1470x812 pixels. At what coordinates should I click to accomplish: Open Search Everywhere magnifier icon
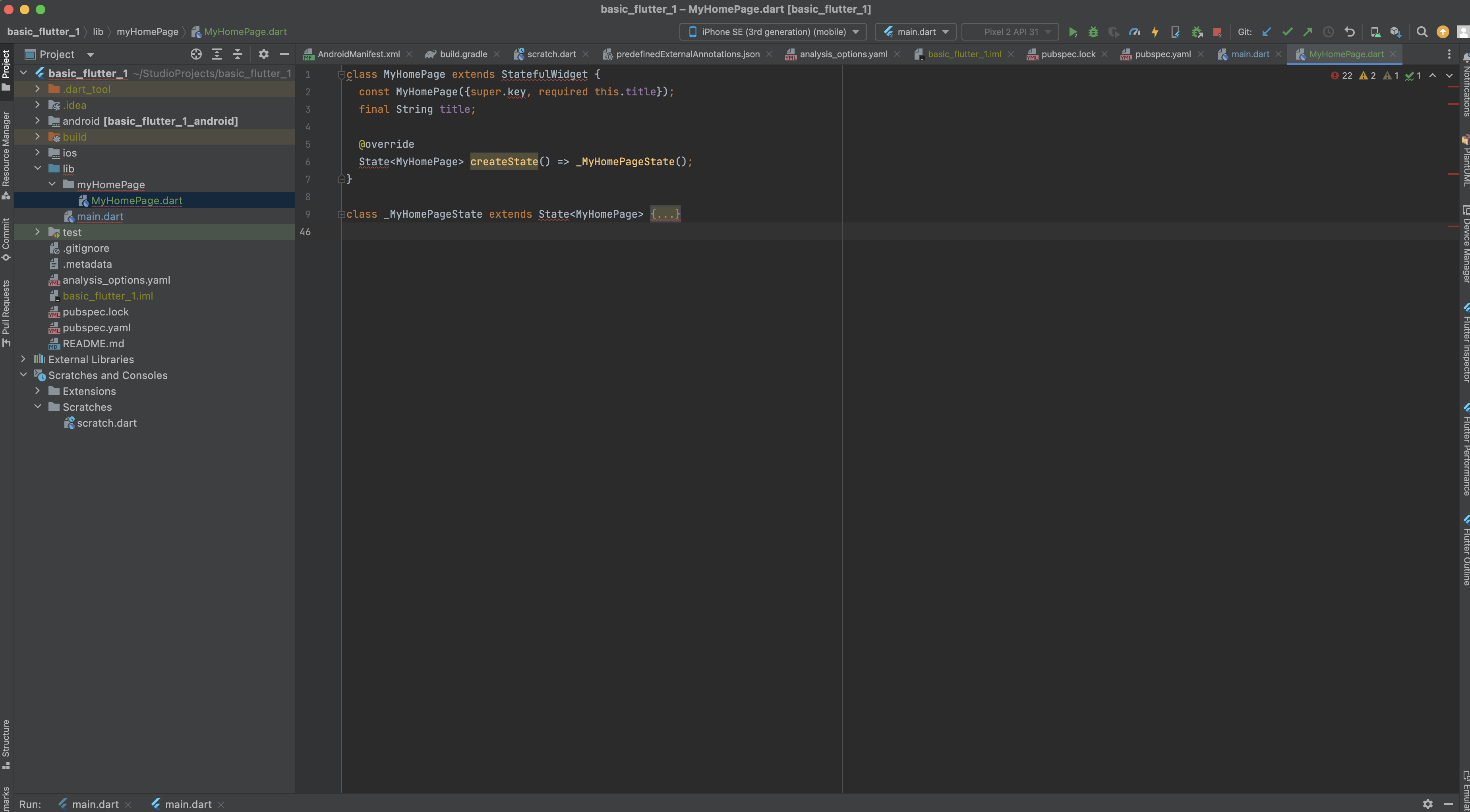click(x=1422, y=32)
